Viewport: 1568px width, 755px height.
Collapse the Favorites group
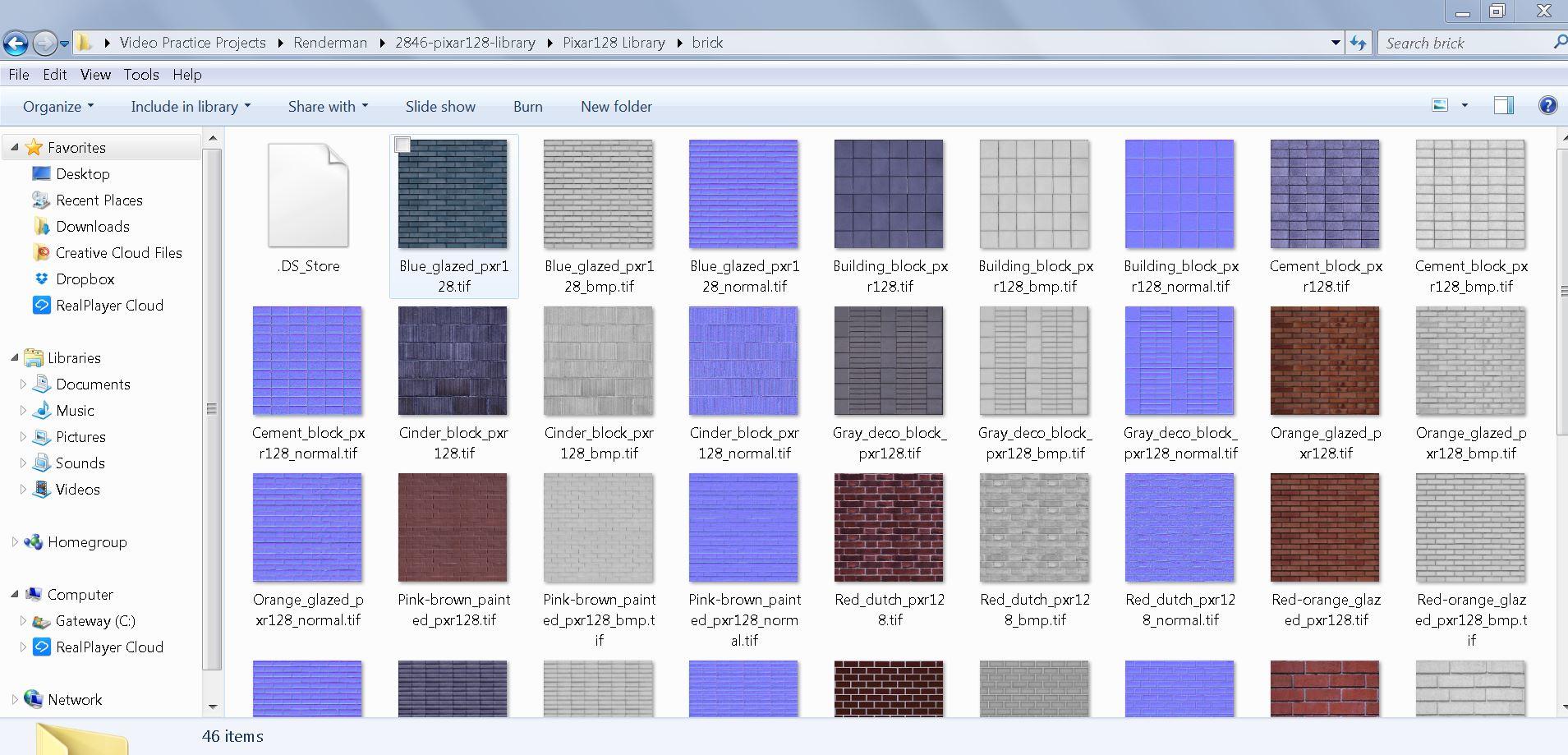(14, 148)
